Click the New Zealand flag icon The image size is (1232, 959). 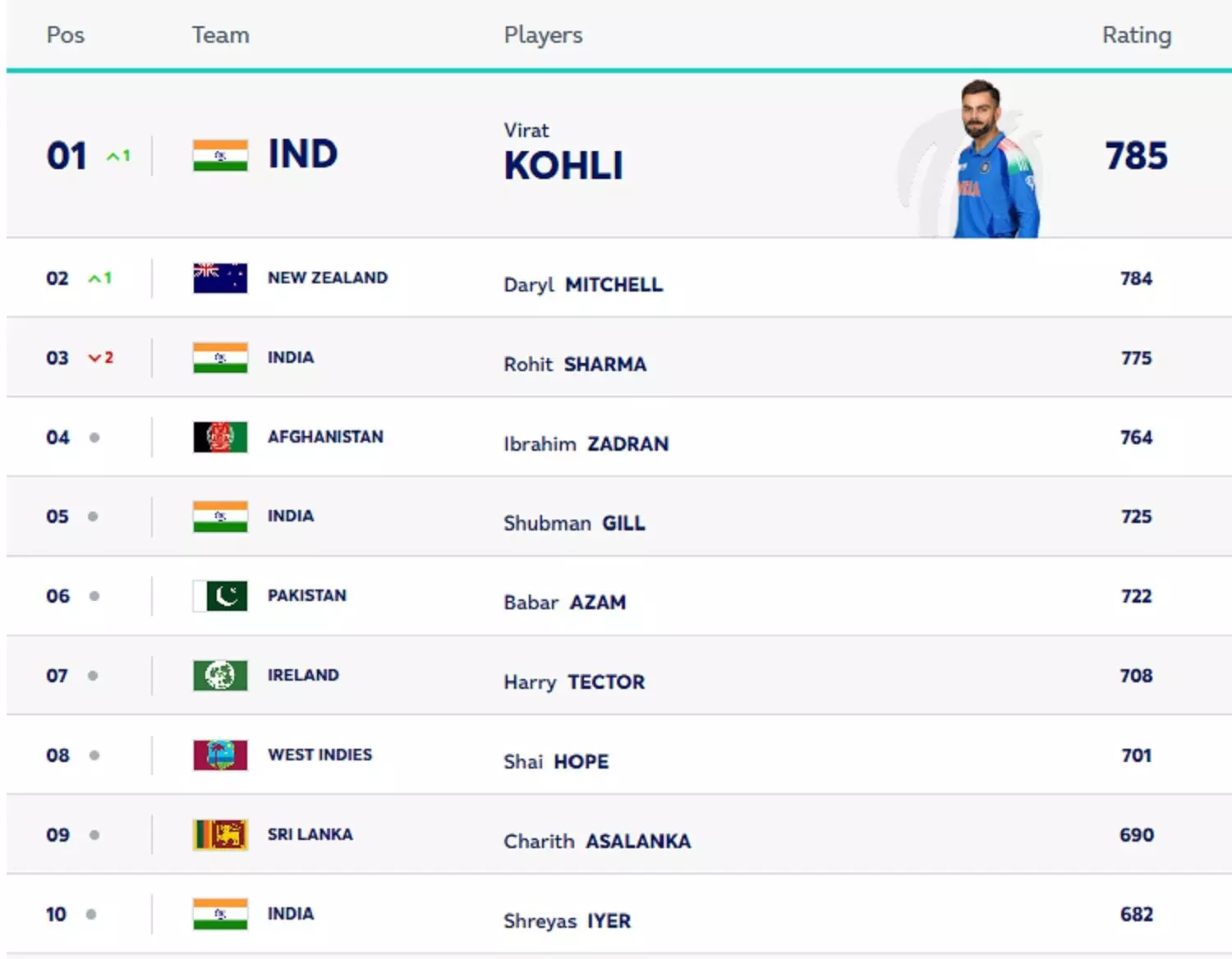(220, 278)
